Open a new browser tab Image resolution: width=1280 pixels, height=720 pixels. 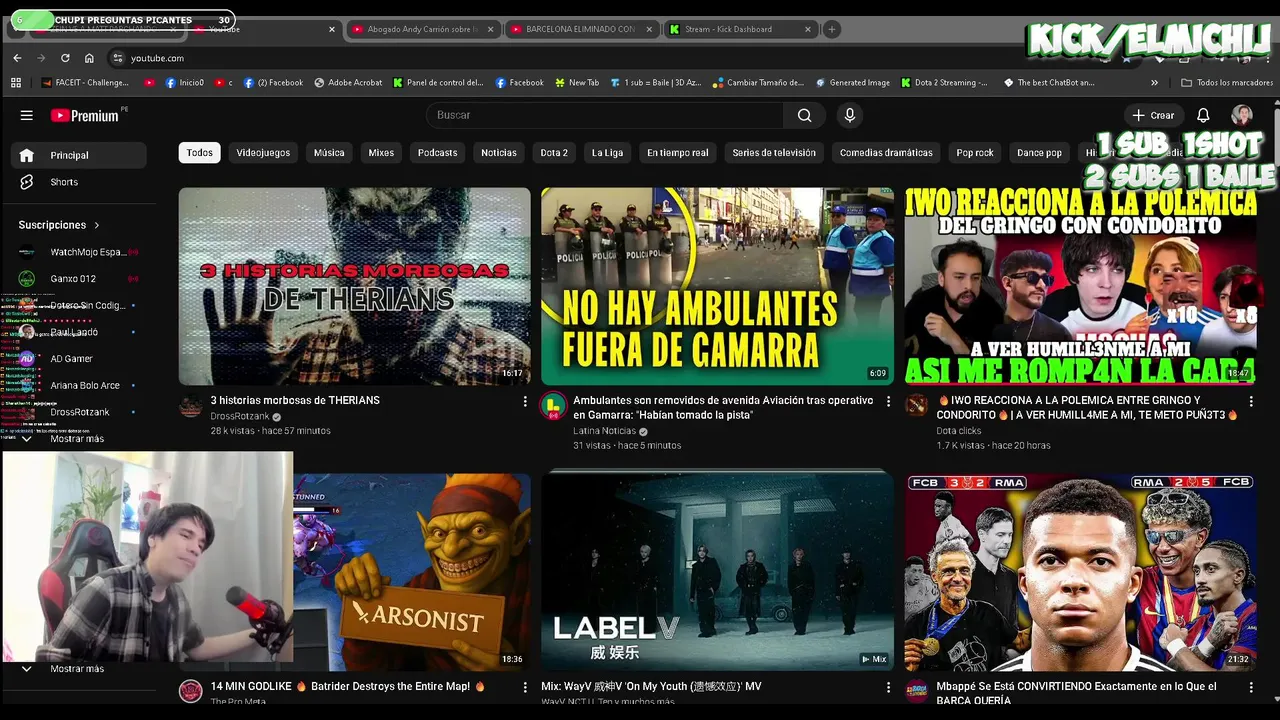pyautogui.click(x=831, y=29)
